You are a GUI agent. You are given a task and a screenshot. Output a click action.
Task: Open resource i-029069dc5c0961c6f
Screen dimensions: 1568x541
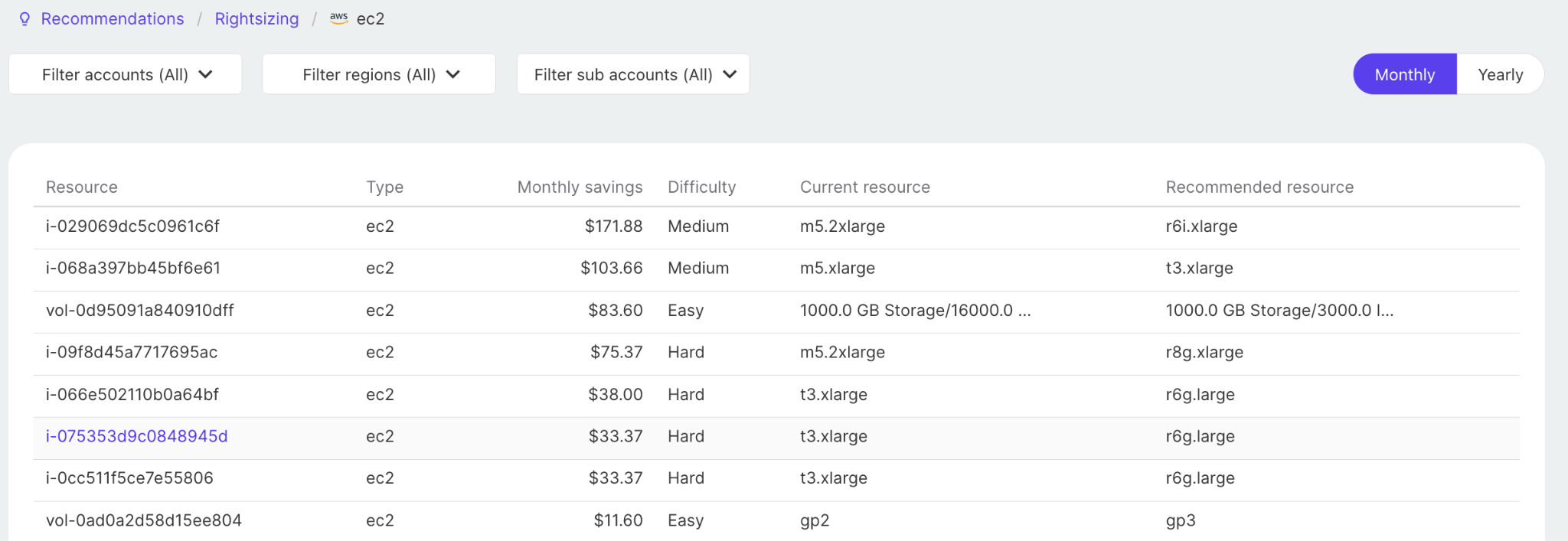(x=132, y=227)
